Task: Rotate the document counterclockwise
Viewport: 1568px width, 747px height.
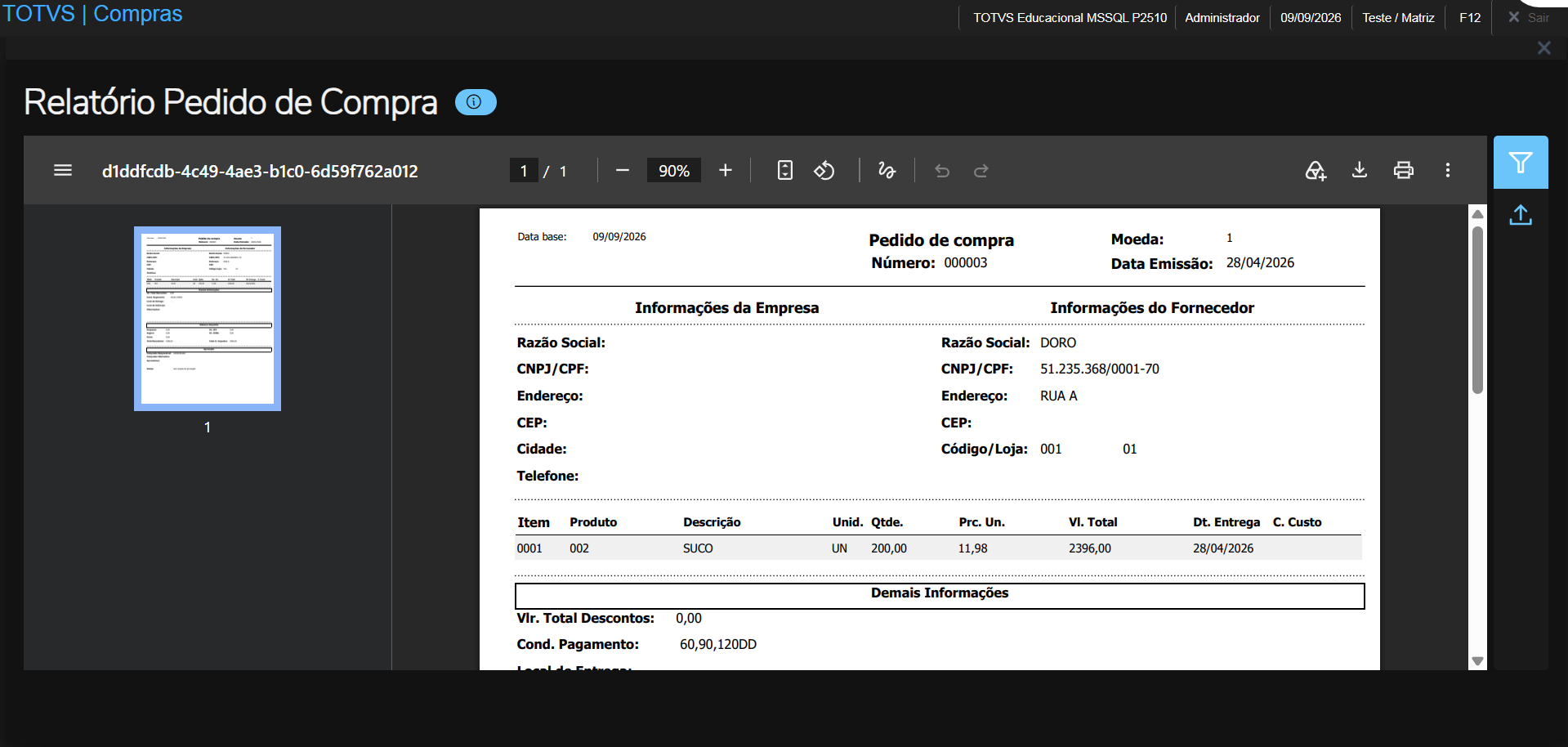Action: click(824, 170)
